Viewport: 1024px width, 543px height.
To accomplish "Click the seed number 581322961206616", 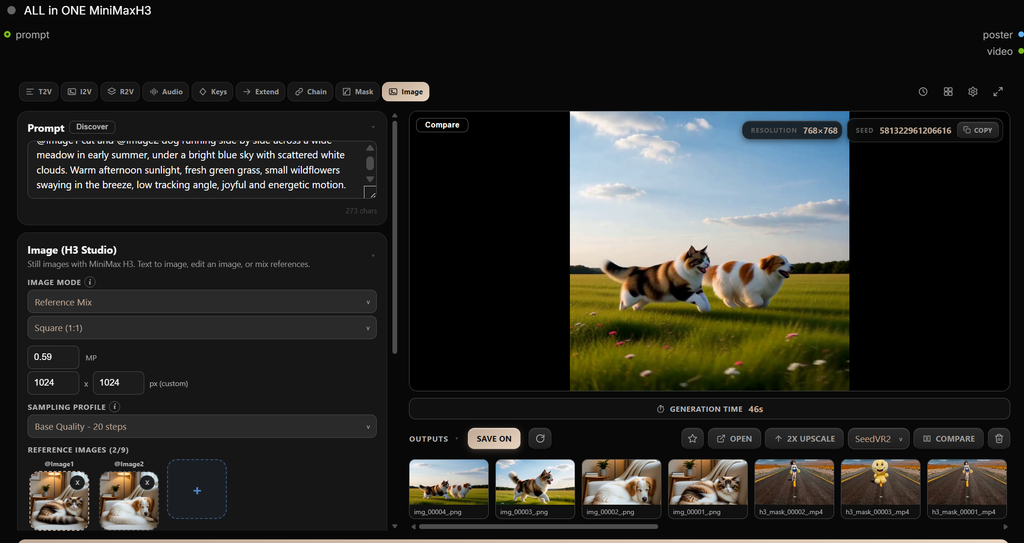I will click(x=915, y=131).
